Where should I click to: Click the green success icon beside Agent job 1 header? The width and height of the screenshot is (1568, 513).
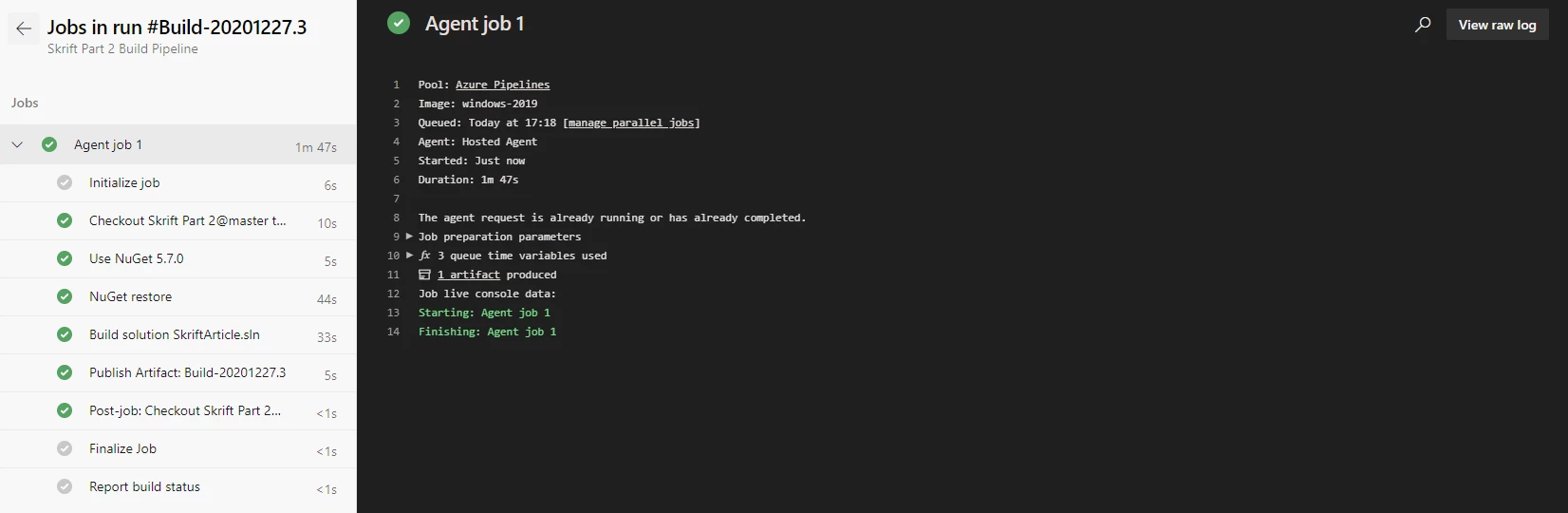(399, 24)
